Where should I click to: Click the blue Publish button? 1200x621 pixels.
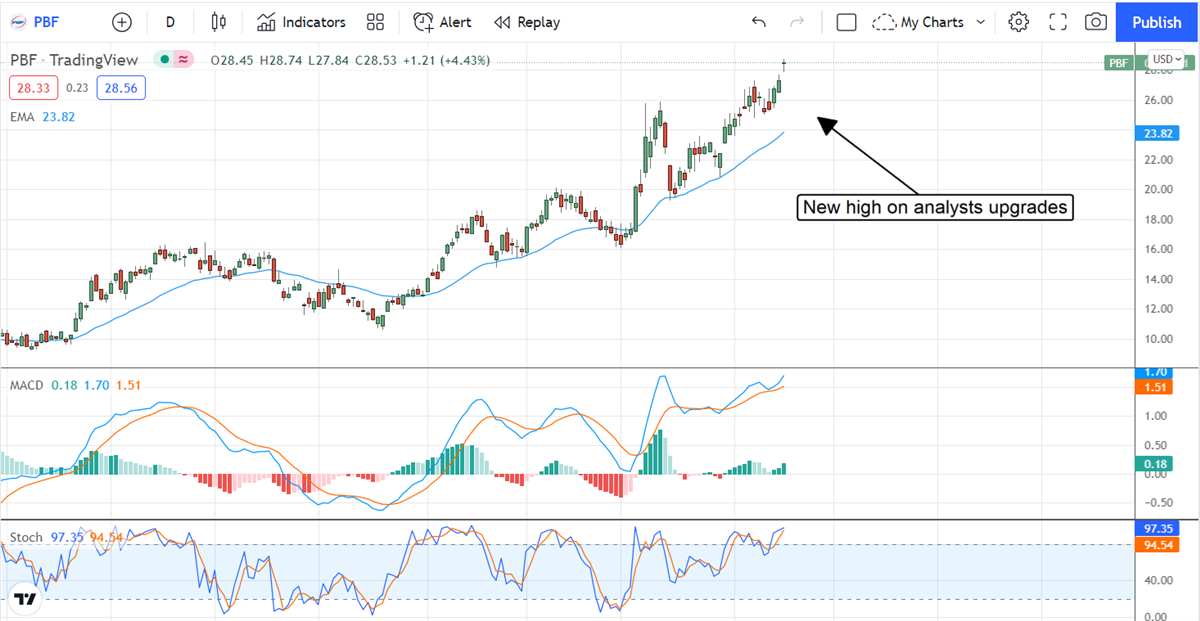click(1157, 22)
